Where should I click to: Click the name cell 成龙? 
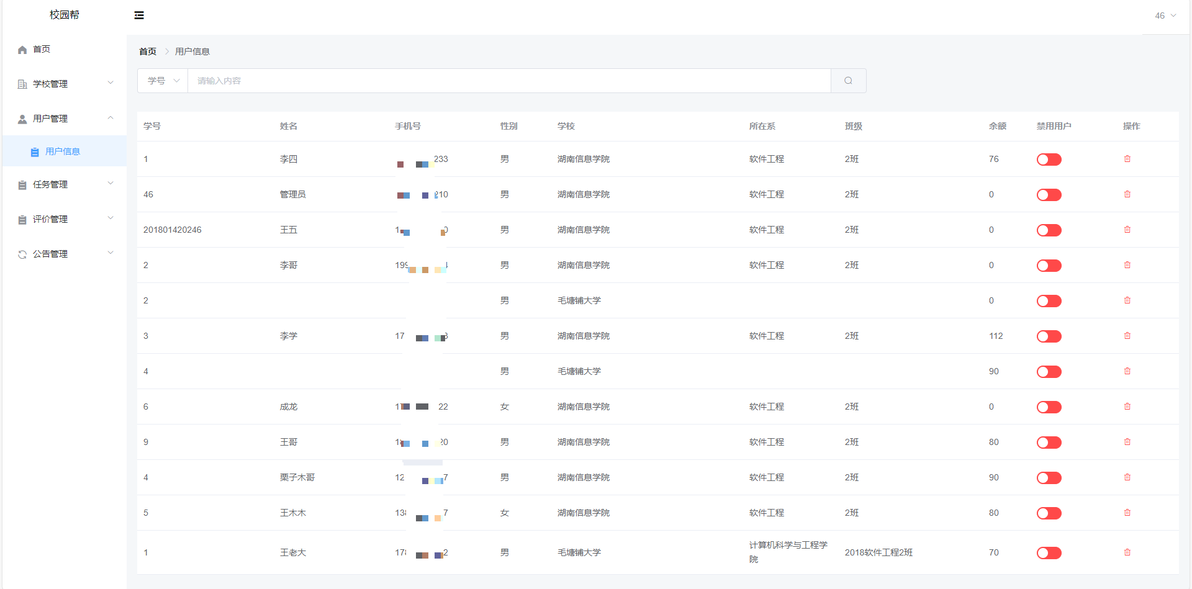(289, 407)
